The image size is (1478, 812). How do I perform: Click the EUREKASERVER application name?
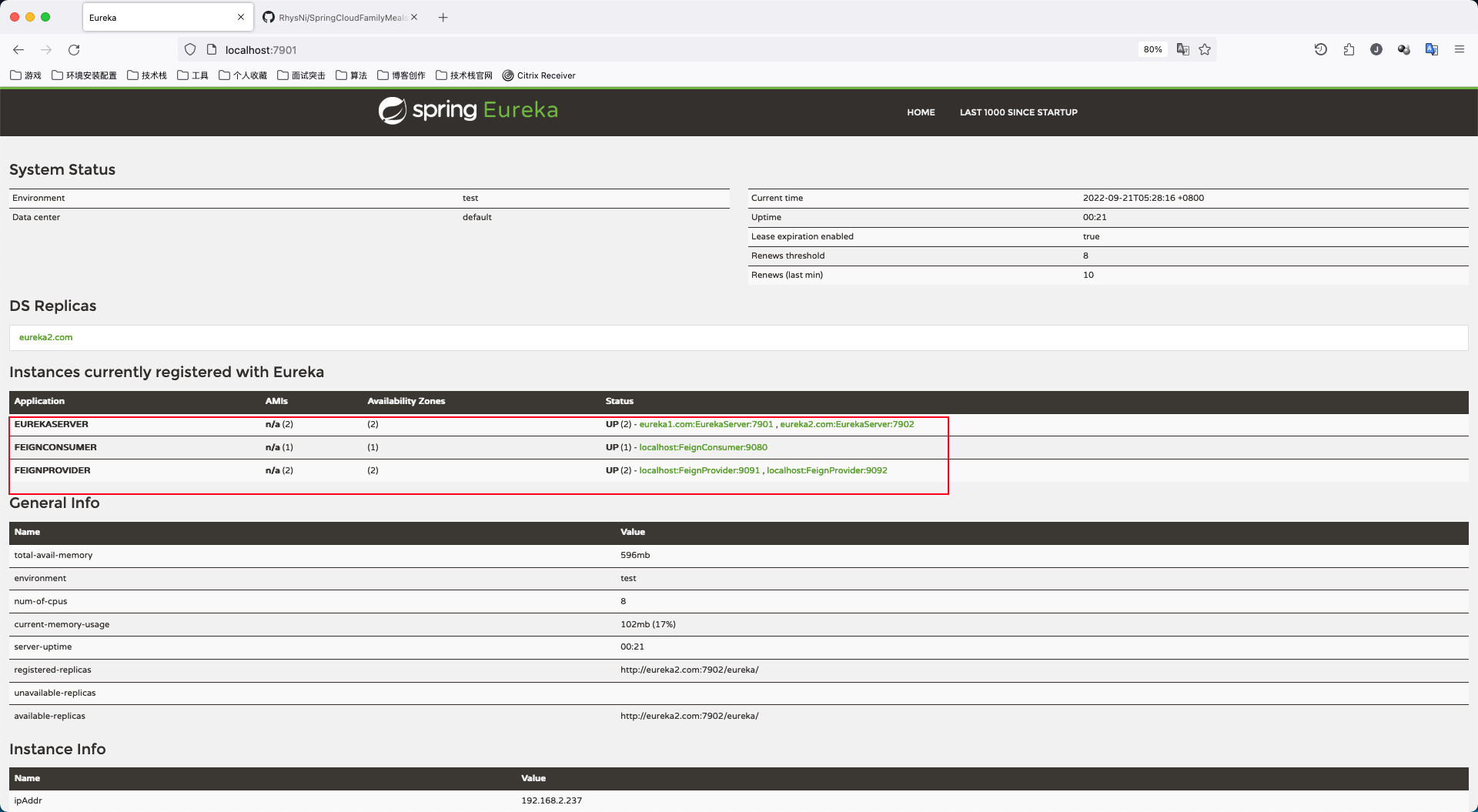[x=51, y=424]
